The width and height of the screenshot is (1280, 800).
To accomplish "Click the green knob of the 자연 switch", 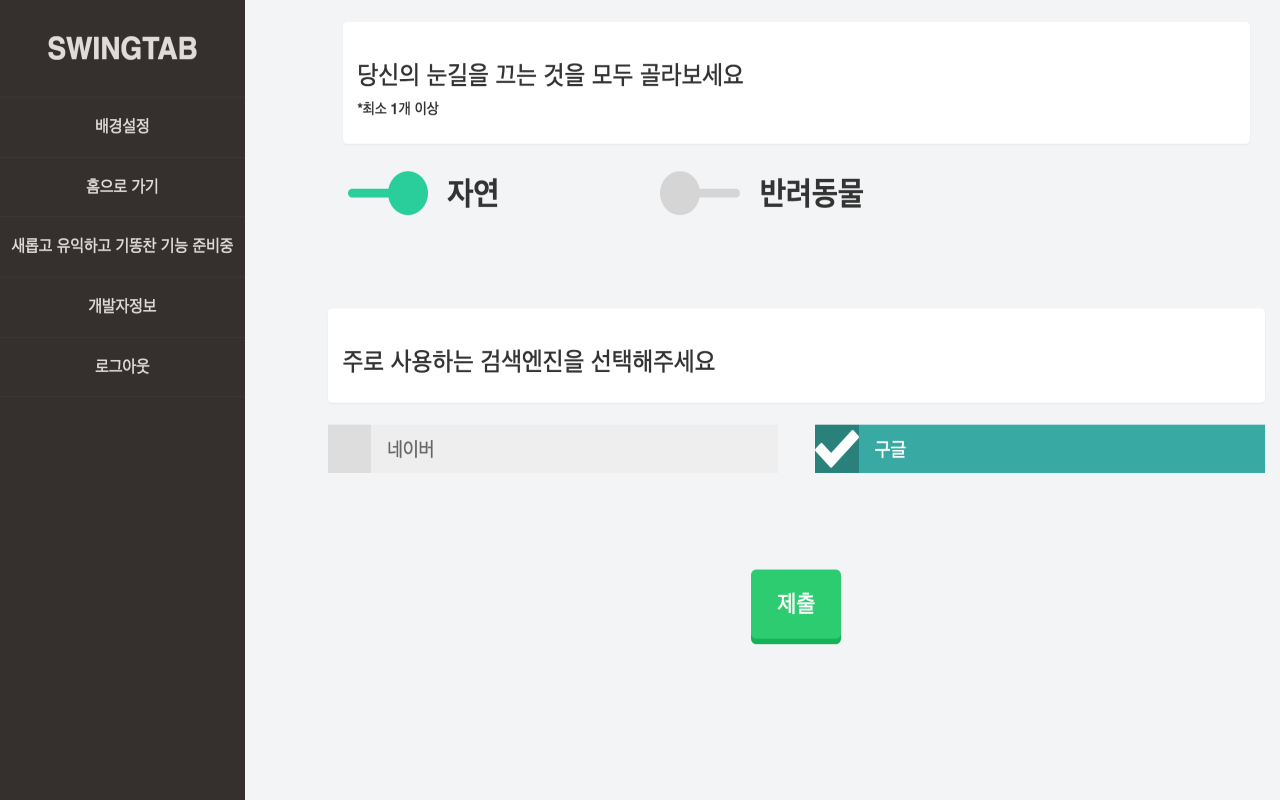I will (x=410, y=193).
